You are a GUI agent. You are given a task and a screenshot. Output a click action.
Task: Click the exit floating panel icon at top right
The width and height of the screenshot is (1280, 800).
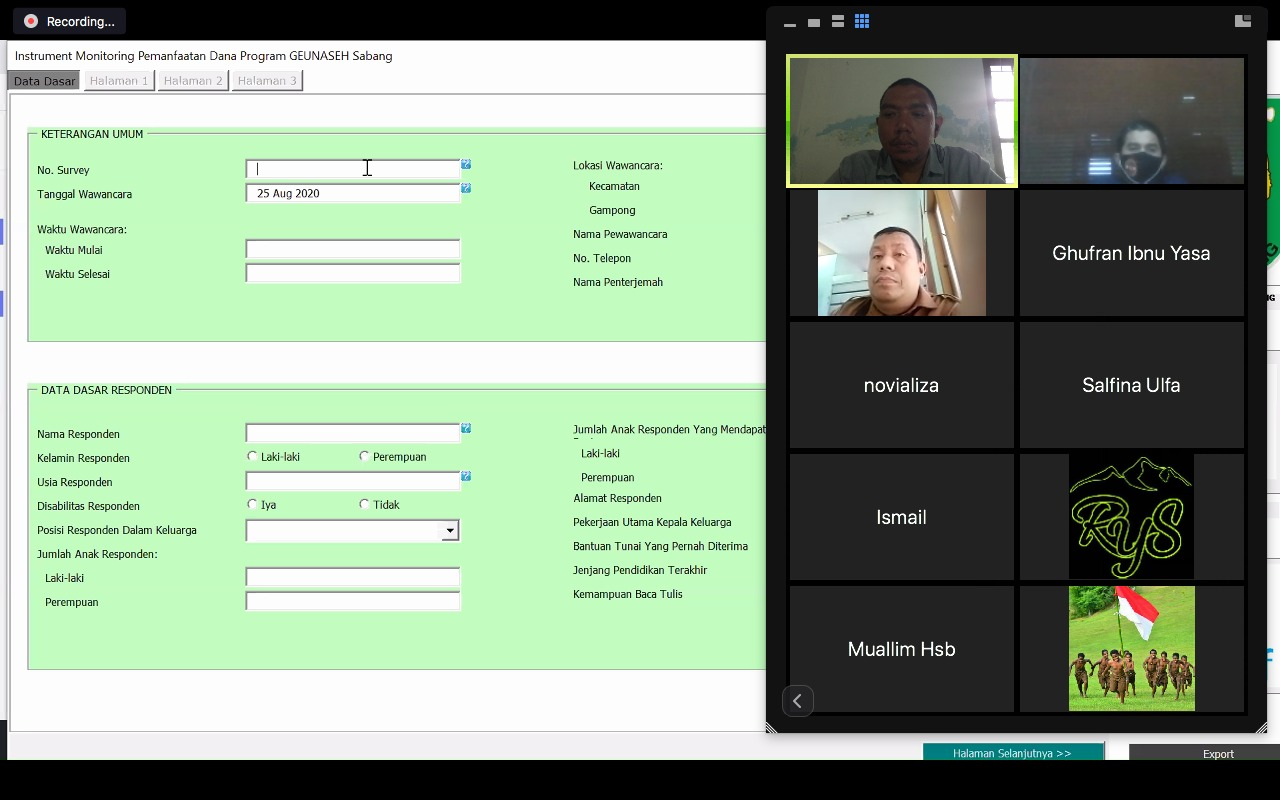click(x=1243, y=21)
